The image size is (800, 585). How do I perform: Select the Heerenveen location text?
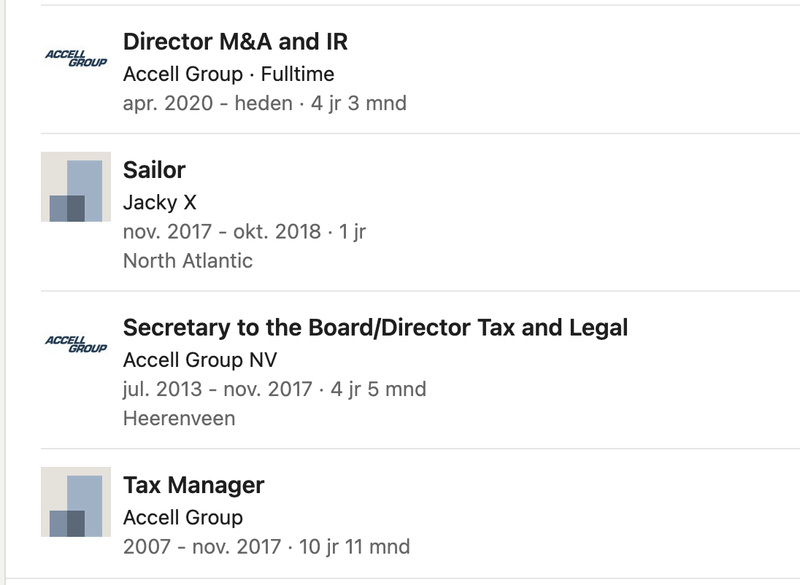coord(179,419)
